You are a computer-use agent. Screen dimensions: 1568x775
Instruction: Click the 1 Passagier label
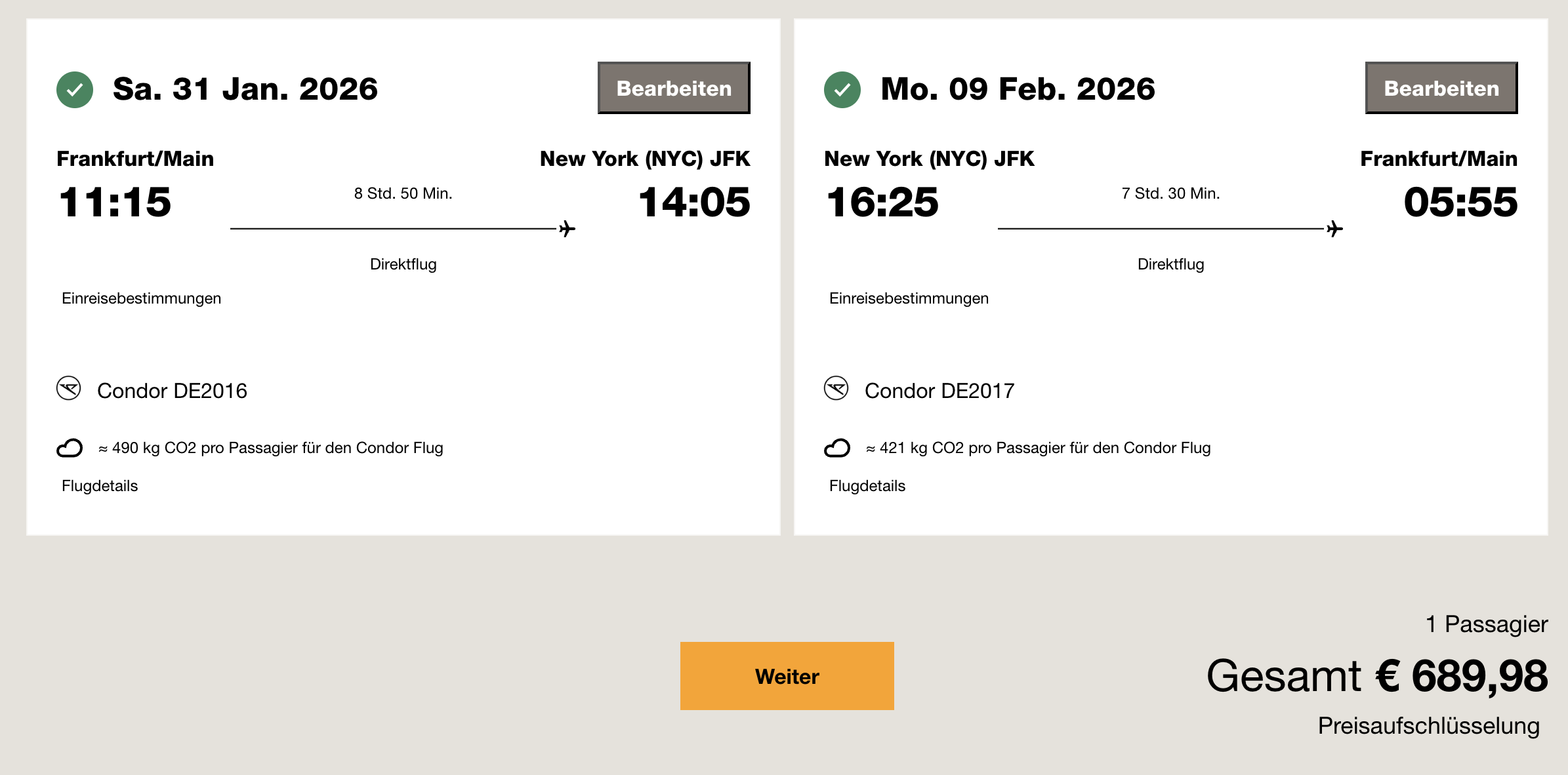click(x=1486, y=624)
